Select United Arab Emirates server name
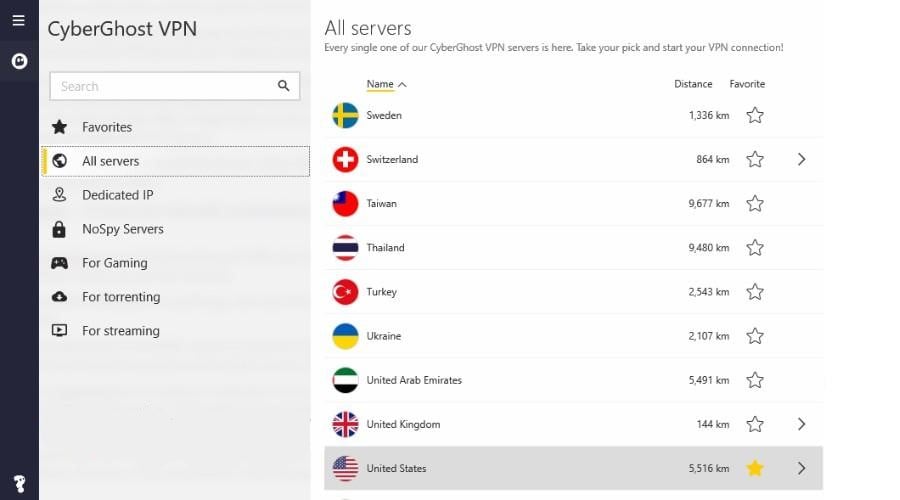The width and height of the screenshot is (900, 500). click(x=414, y=380)
